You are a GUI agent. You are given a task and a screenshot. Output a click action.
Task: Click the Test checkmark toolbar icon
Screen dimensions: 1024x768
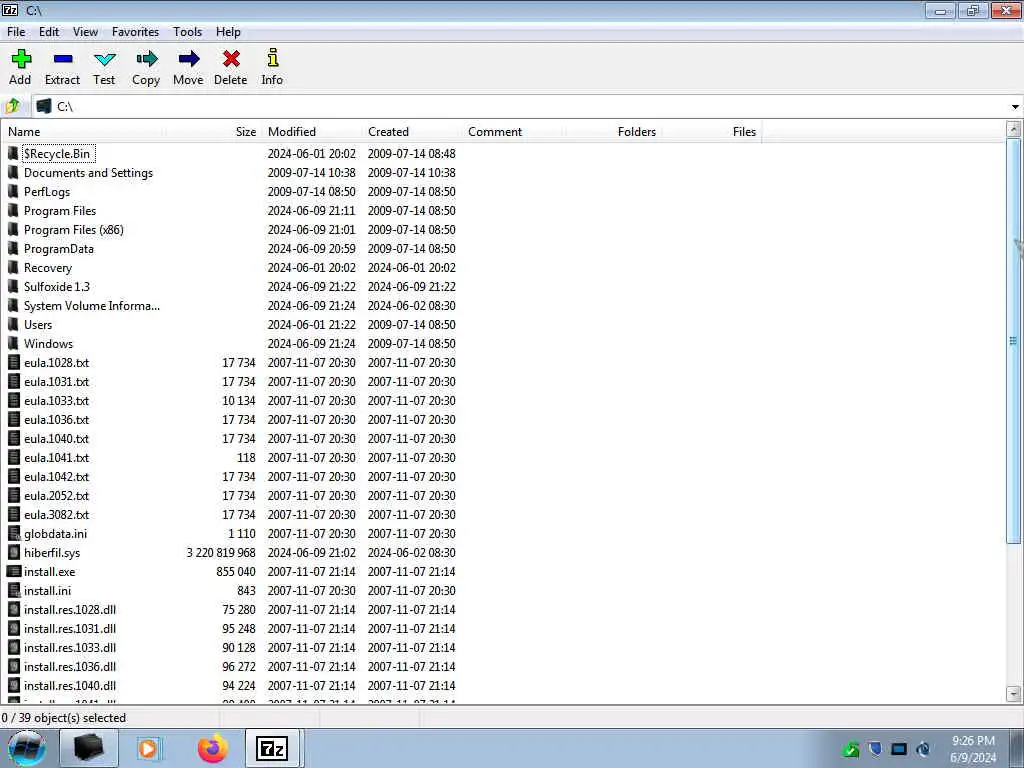pyautogui.click(x=104, y=59)
